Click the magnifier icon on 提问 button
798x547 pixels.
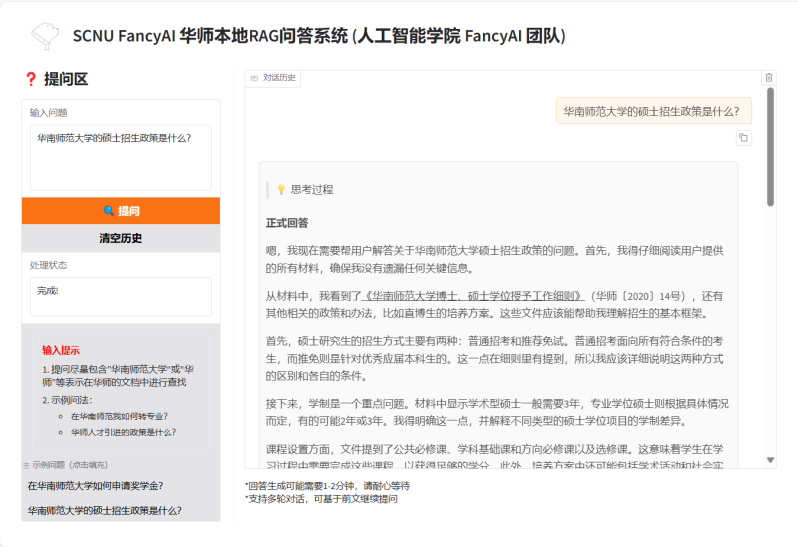[x=108, y=211]
